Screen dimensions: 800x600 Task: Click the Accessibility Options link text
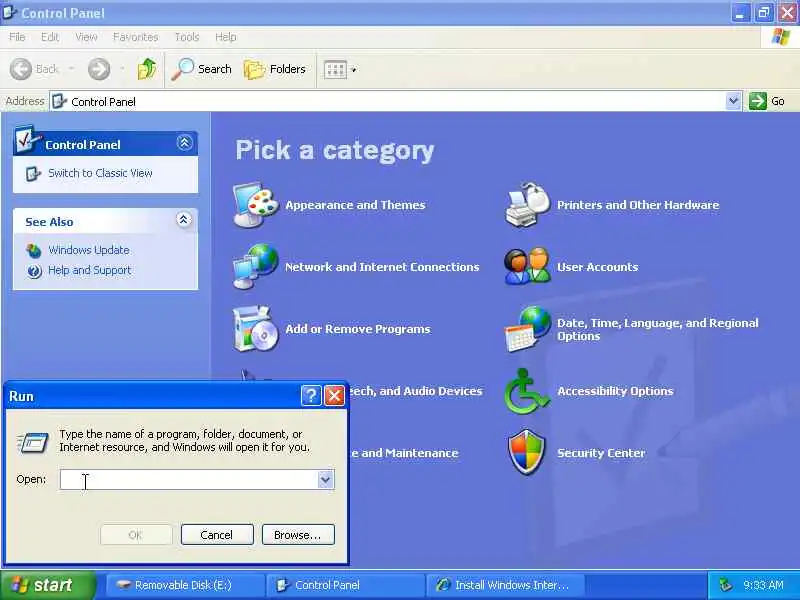[615, 391]
